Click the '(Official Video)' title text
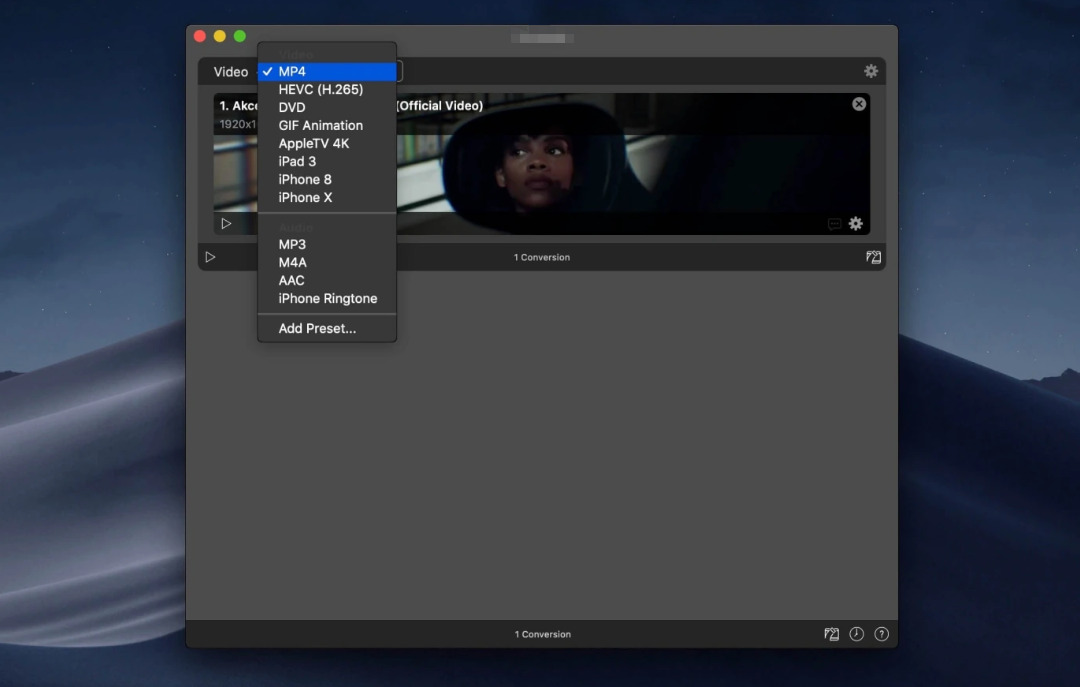 (x=440, y=105)
